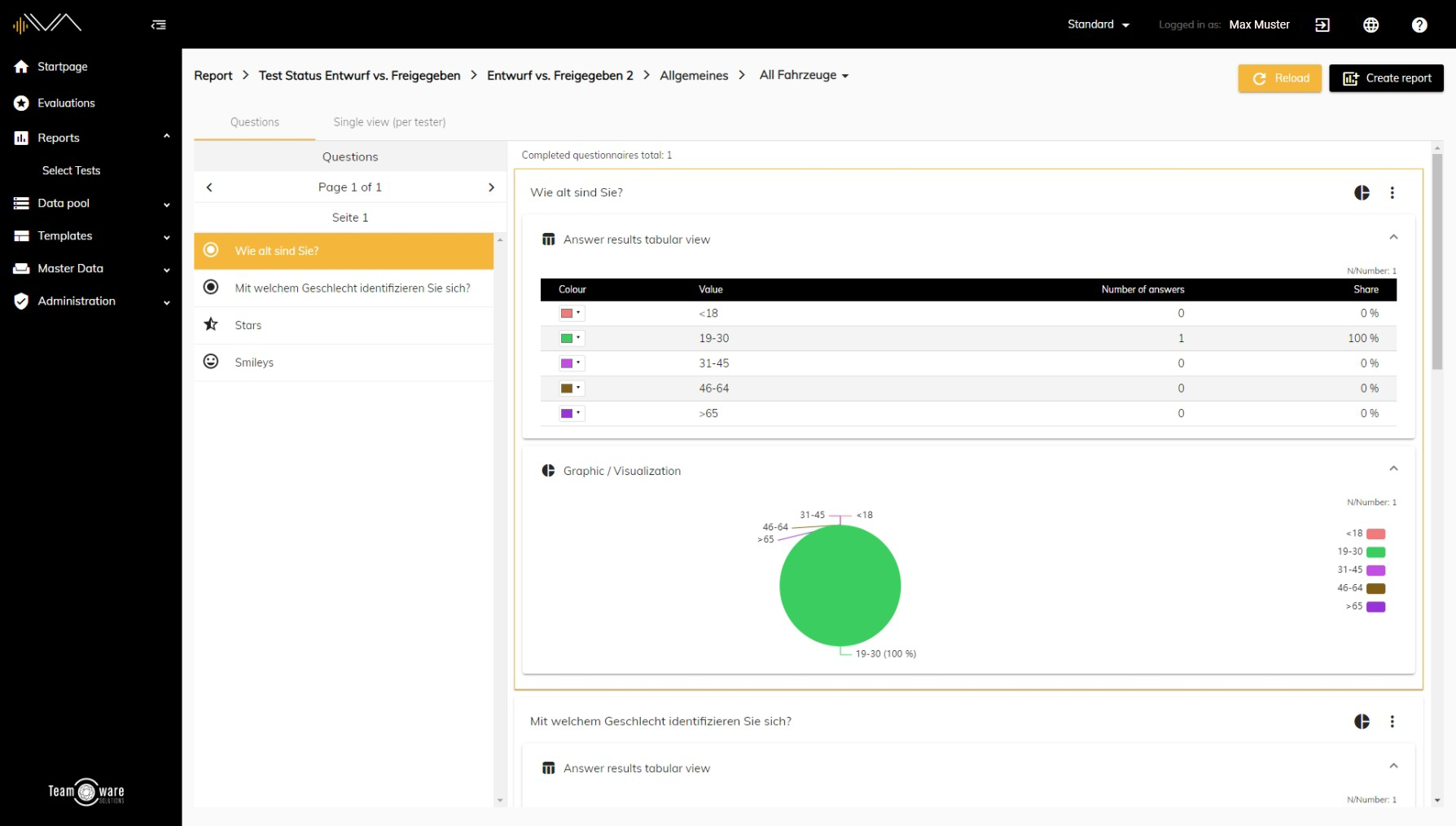Go to Report breadcrumb
Viewport: 1456px width, 826px height.
click(213, 75)
